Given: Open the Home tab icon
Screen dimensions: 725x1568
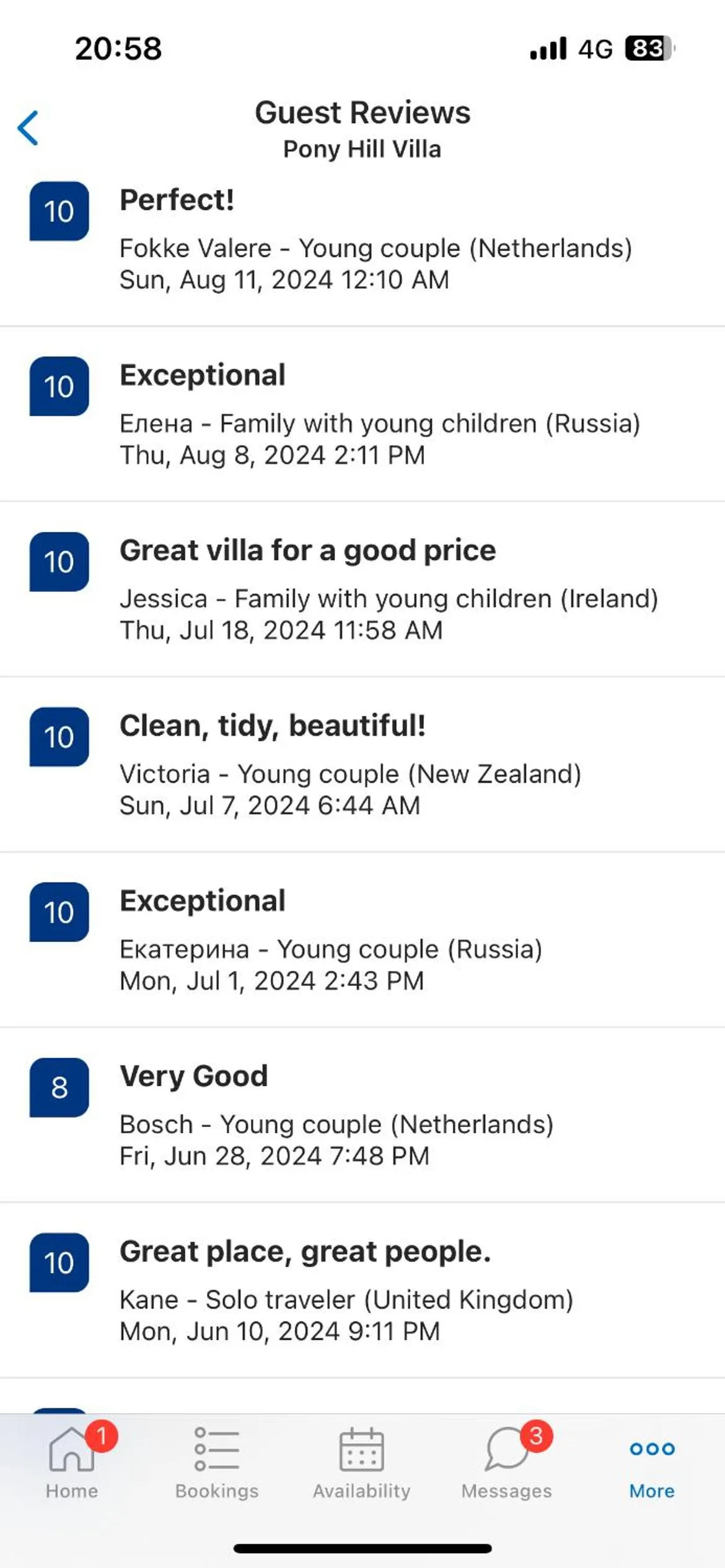Looking at the screenshot, I should [x=71, y=1450].
